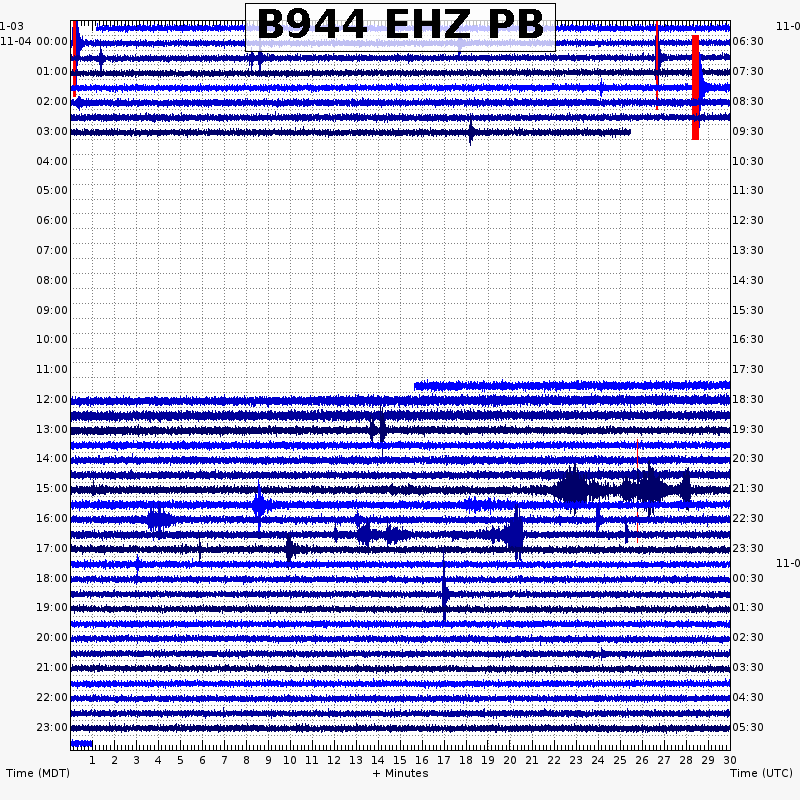This screenshot has height=800, width=800.
Task: Click the "Time (UTC)" axis label
Action: coord(761,773)
